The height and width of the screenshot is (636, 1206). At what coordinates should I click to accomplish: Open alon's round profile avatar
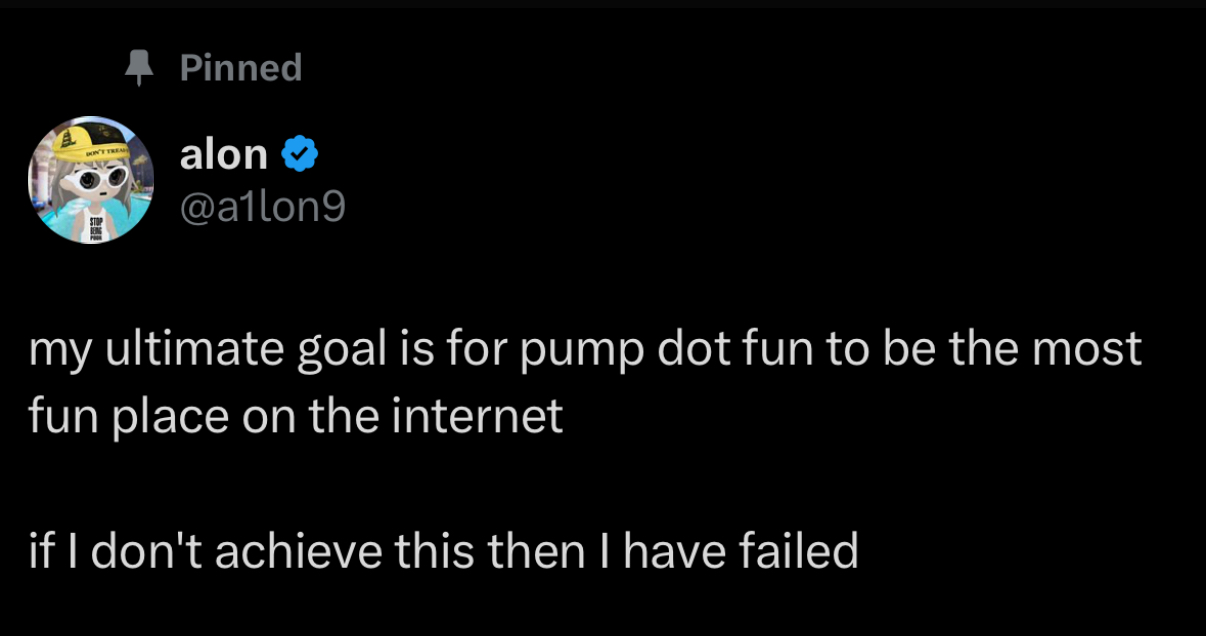(x=90, y=180)
